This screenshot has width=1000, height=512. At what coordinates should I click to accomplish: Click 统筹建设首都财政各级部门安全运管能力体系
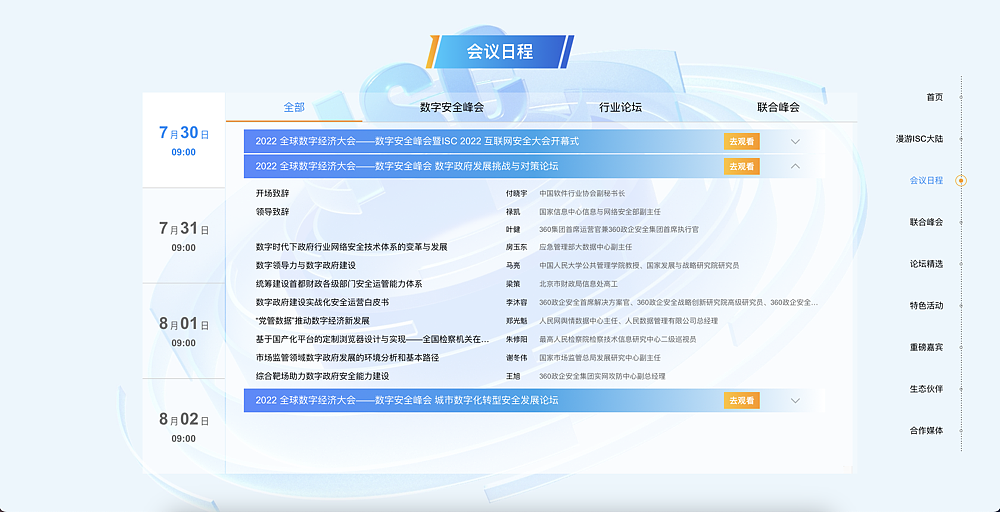click(339, 284)
